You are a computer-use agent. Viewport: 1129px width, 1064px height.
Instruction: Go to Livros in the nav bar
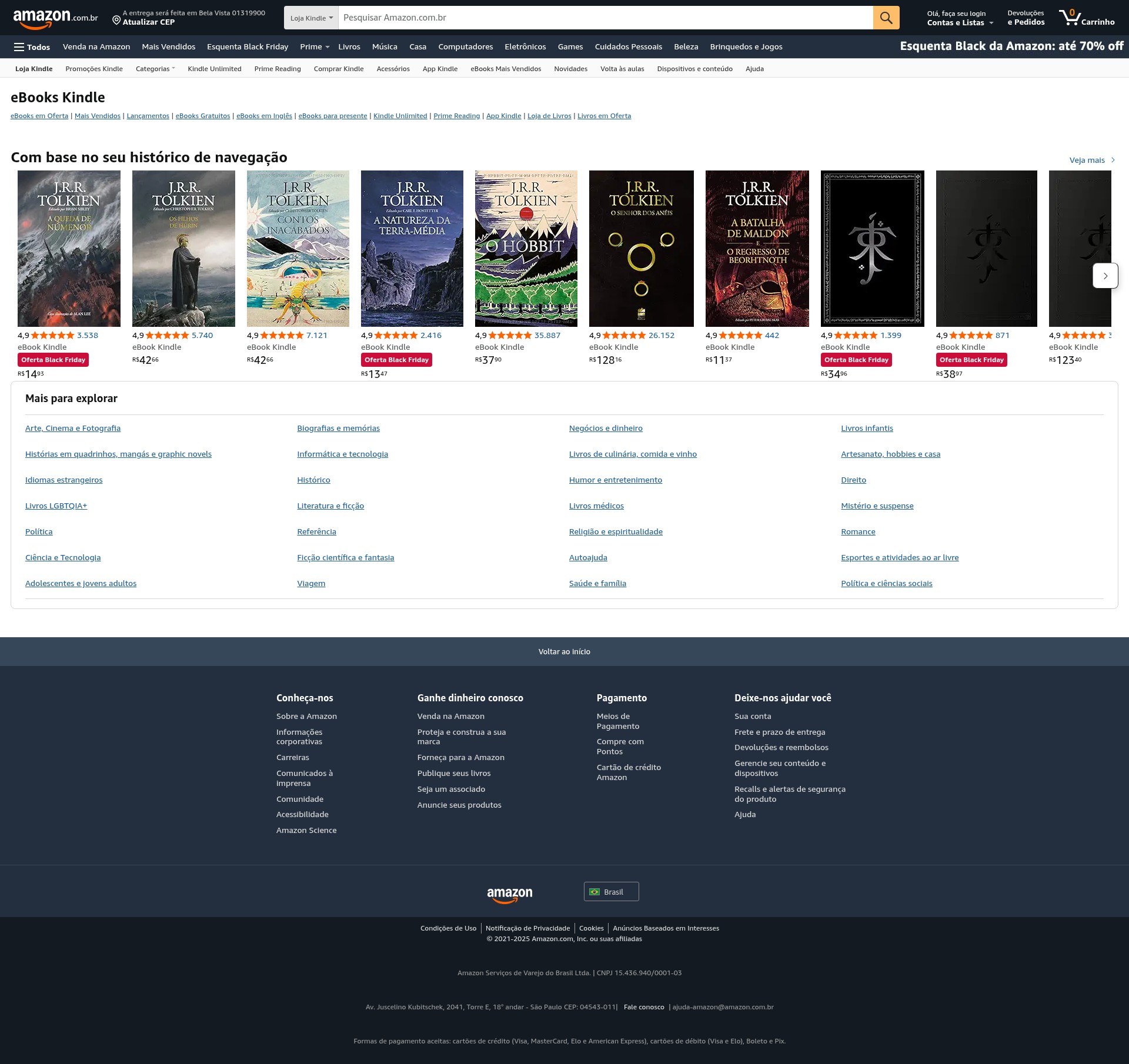click(349, 47)
